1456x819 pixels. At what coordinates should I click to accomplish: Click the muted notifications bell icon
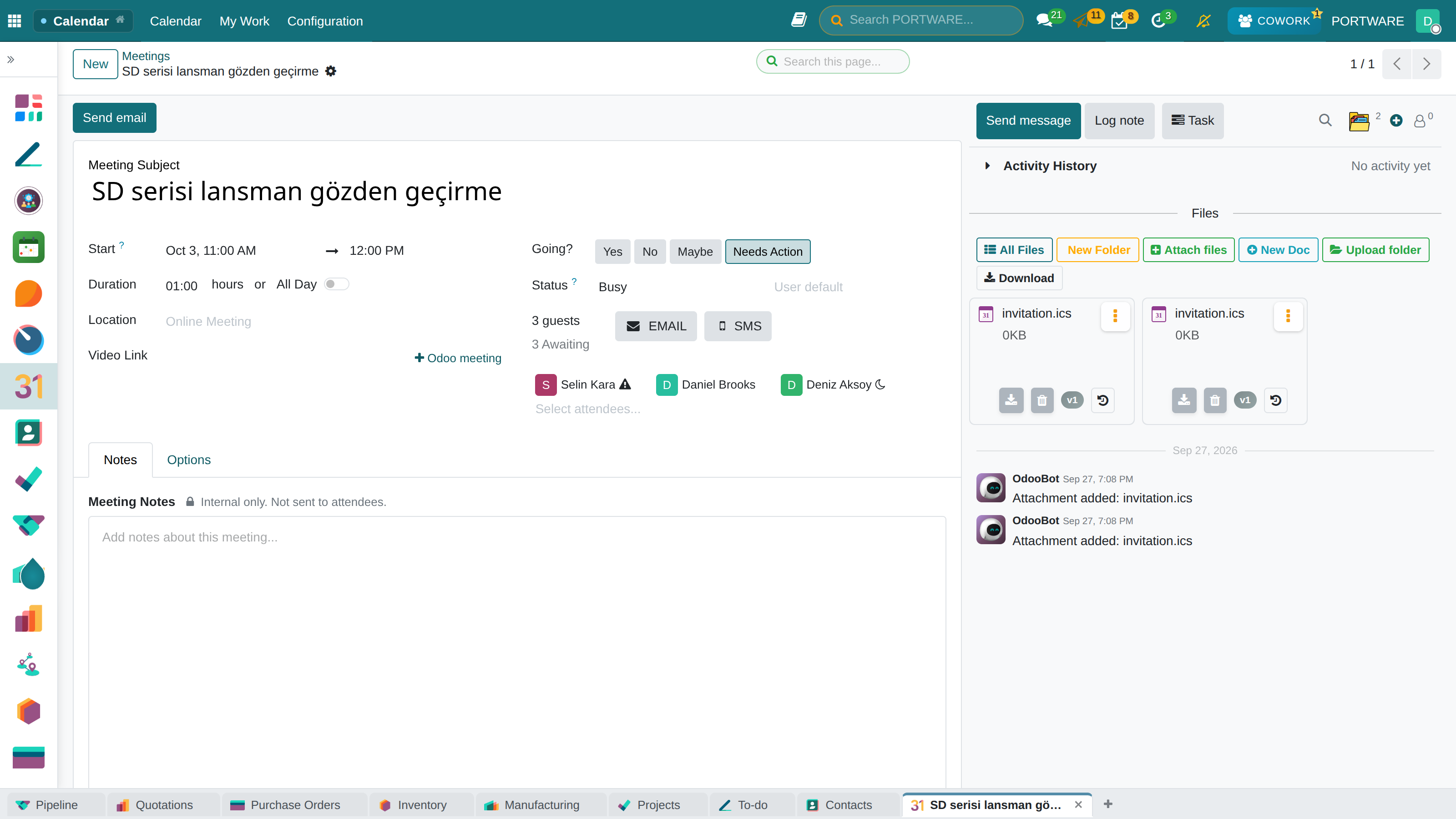coord(1203,21)
